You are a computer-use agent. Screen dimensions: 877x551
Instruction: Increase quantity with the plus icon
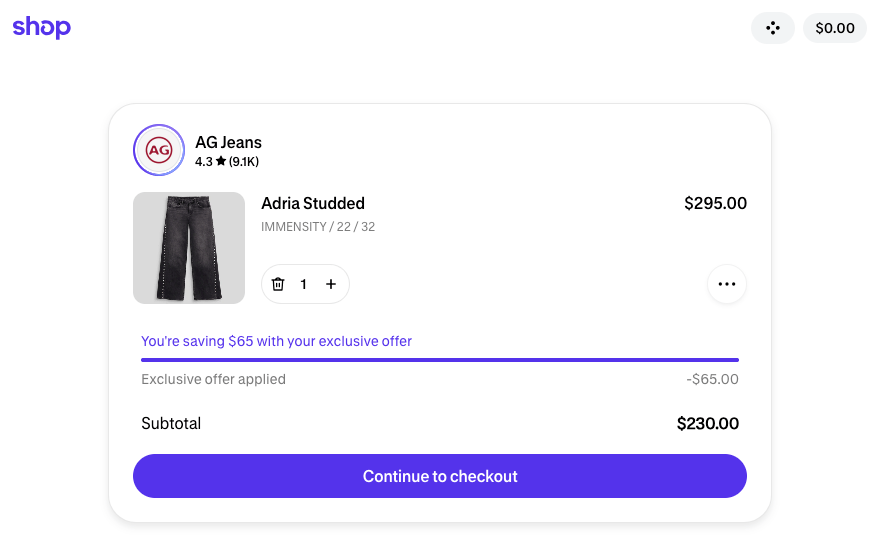pos(331,284)
